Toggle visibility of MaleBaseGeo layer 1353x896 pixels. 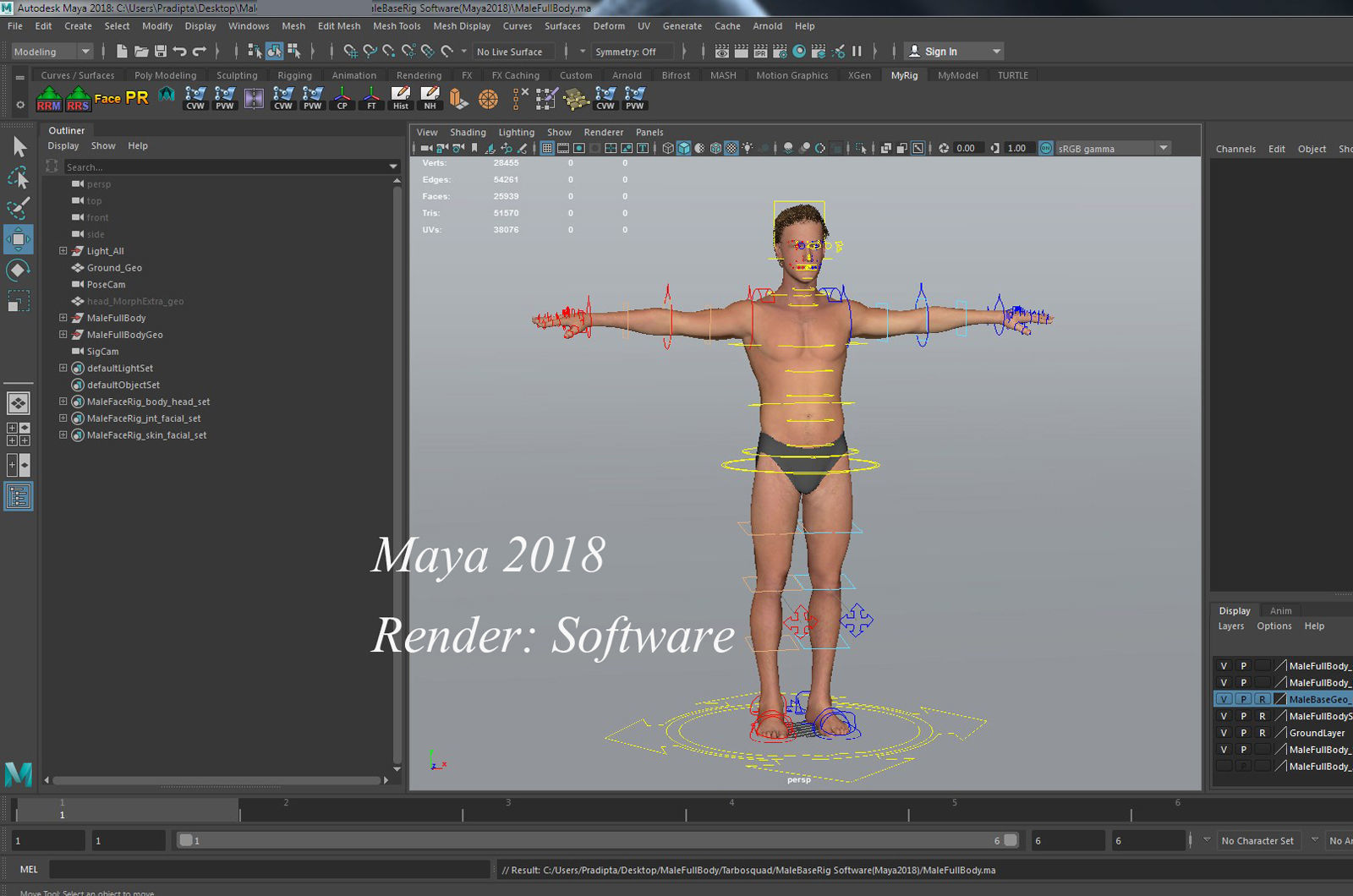(1224, 699)
